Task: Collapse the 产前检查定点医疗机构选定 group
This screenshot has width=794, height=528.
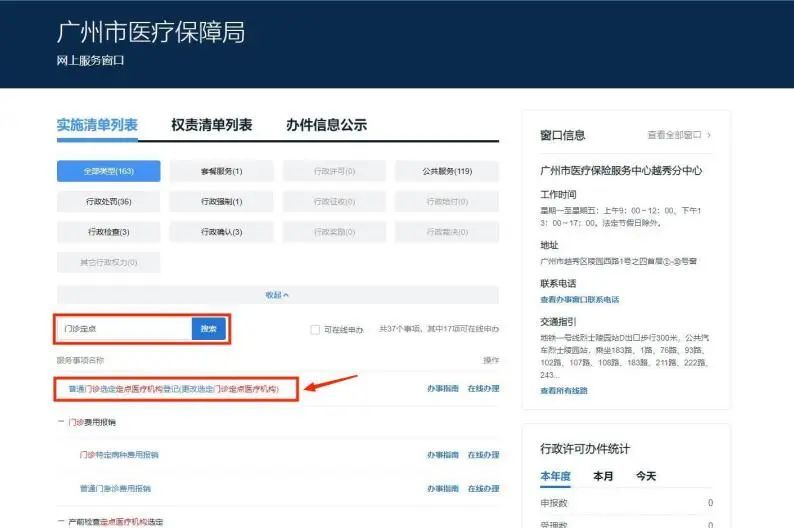Action: pyautogui.click(x=61, y=521)
